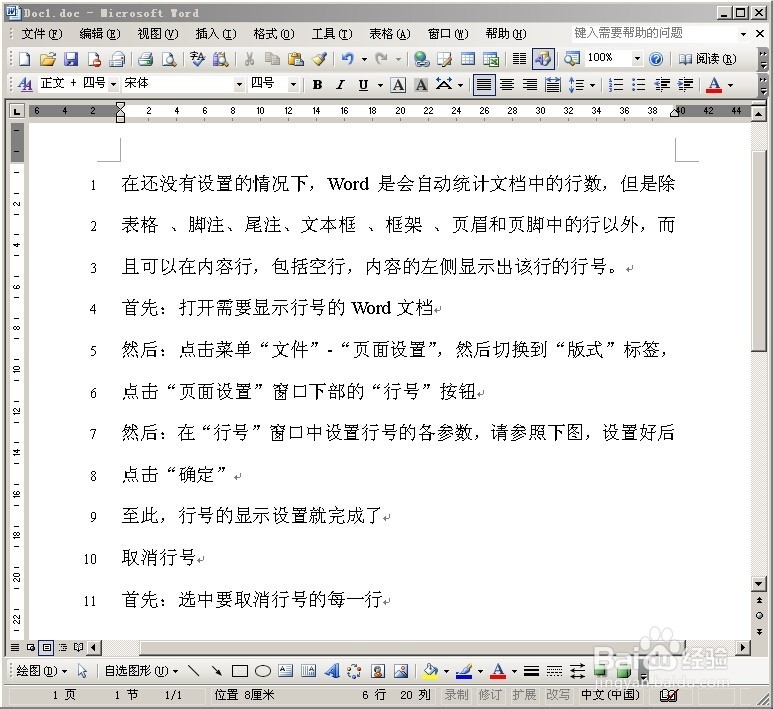The width and height of the screenshot is (773, 709).
Task: Create a new blank document
Action: 24,59
